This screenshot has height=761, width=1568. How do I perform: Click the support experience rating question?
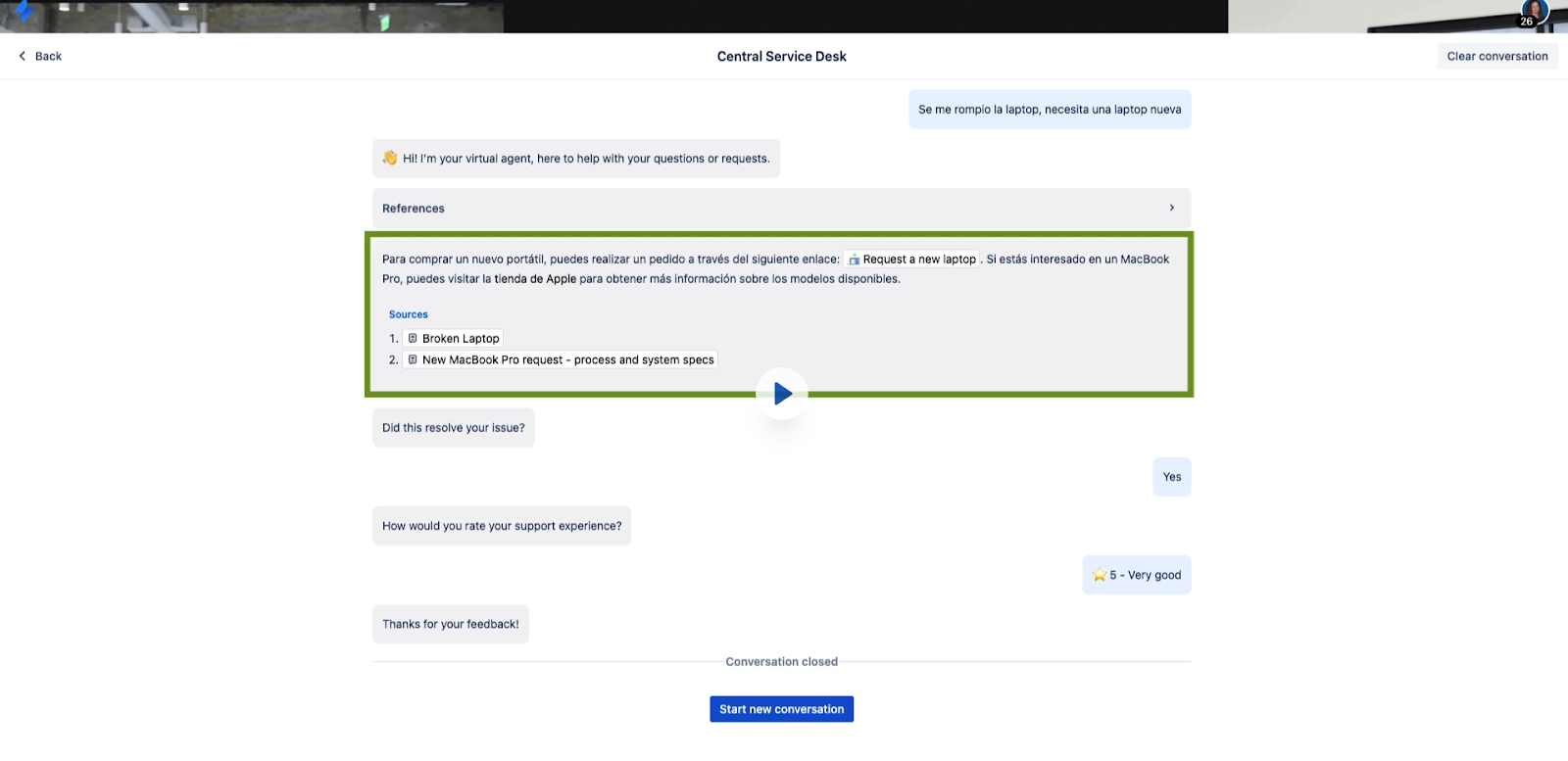tap(501, 526)
